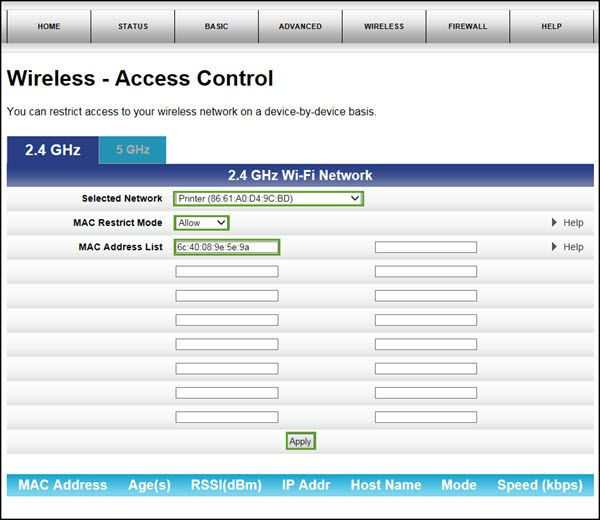The height and width of the screenshot is (520, 600).
Task: Select the WIRELESS menu item
Action: pyautogui.click(x=384, y=26)
